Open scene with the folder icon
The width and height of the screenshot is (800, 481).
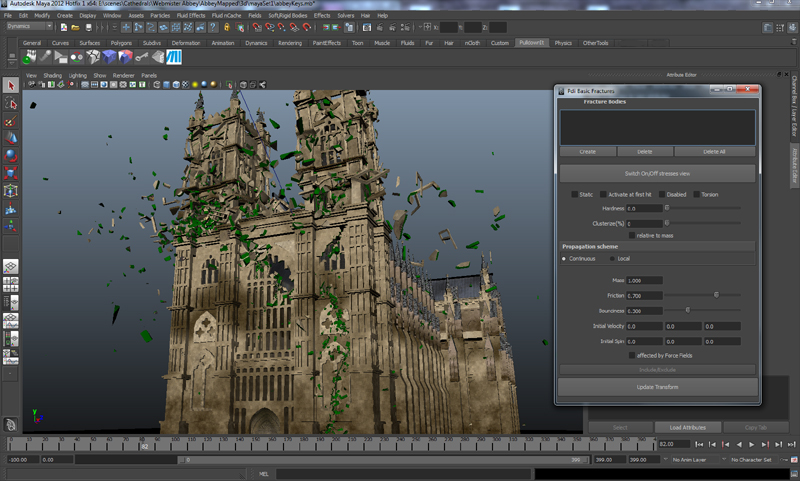tap(76, 27)
